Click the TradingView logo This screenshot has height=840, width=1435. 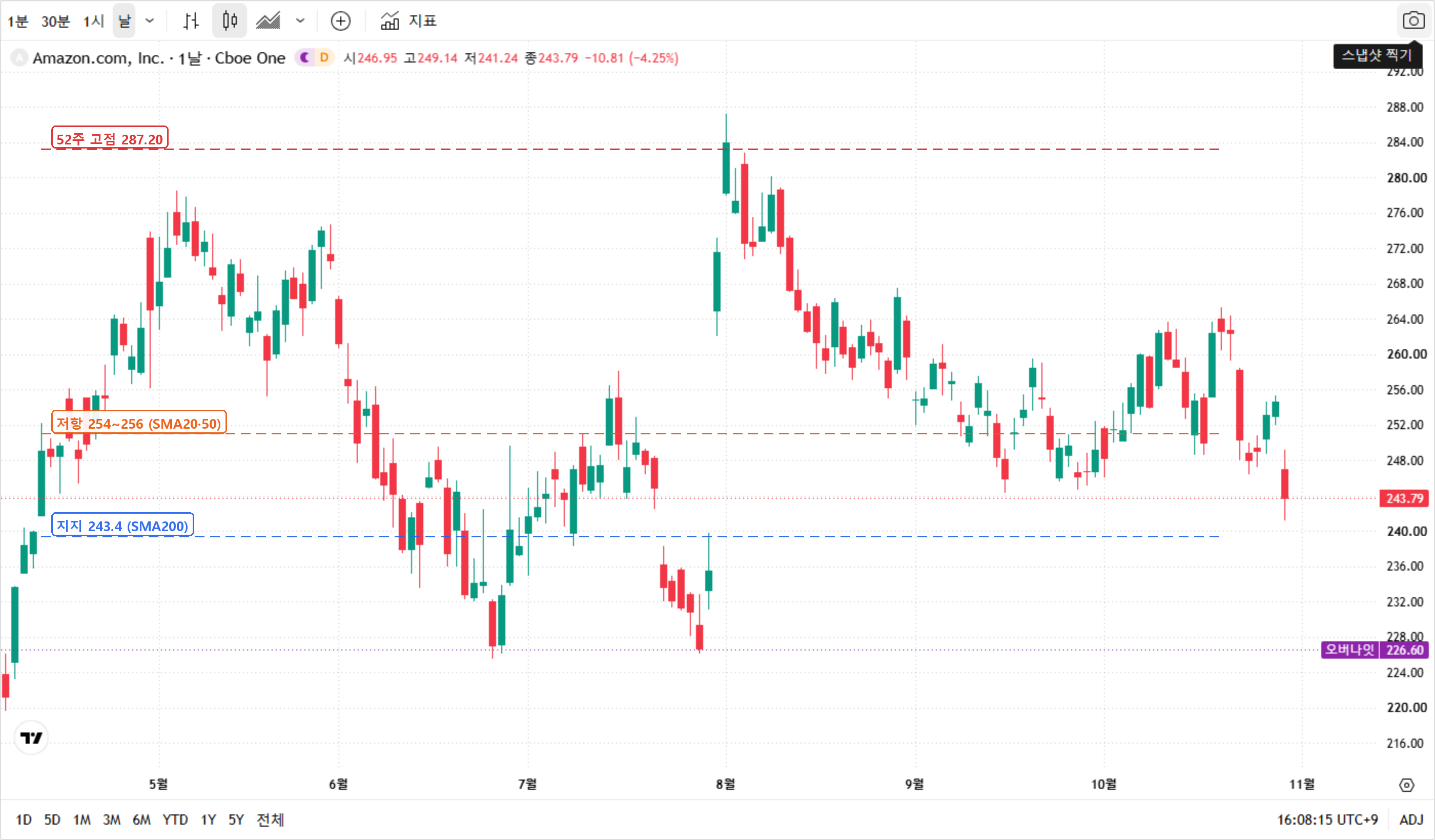31,738
